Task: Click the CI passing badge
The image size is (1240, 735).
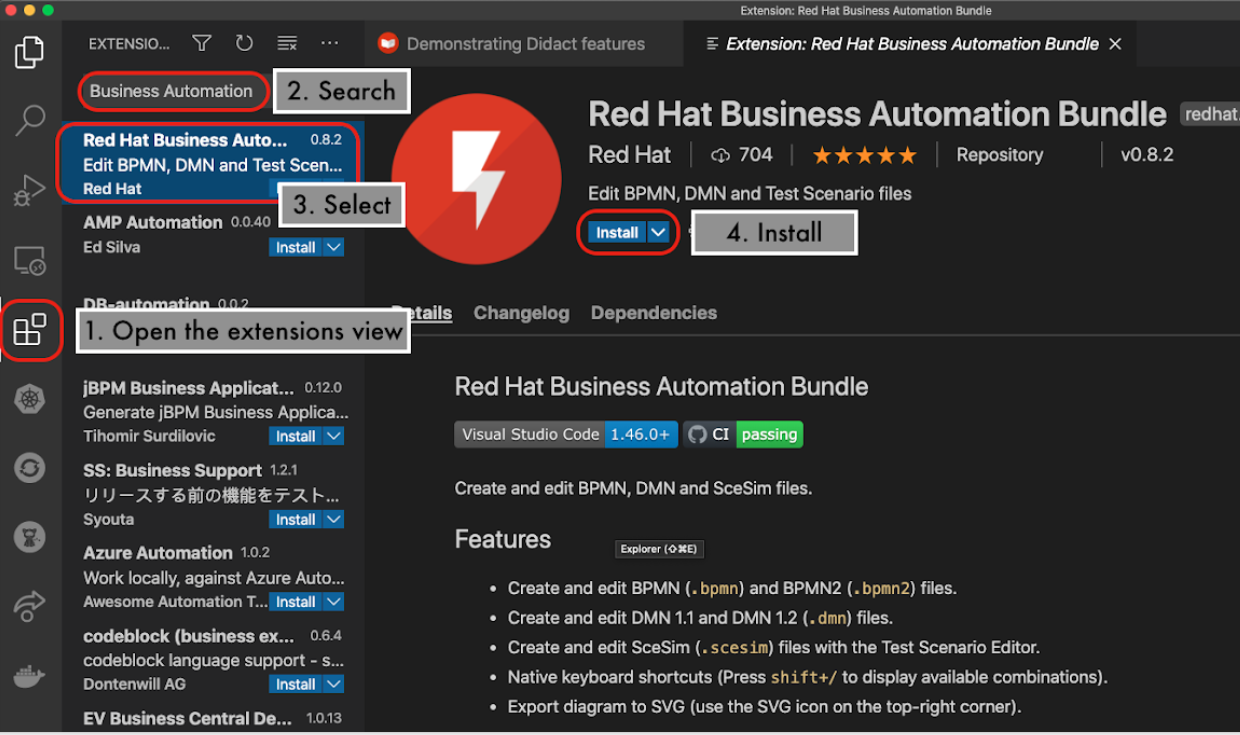Action: [743, 434]
